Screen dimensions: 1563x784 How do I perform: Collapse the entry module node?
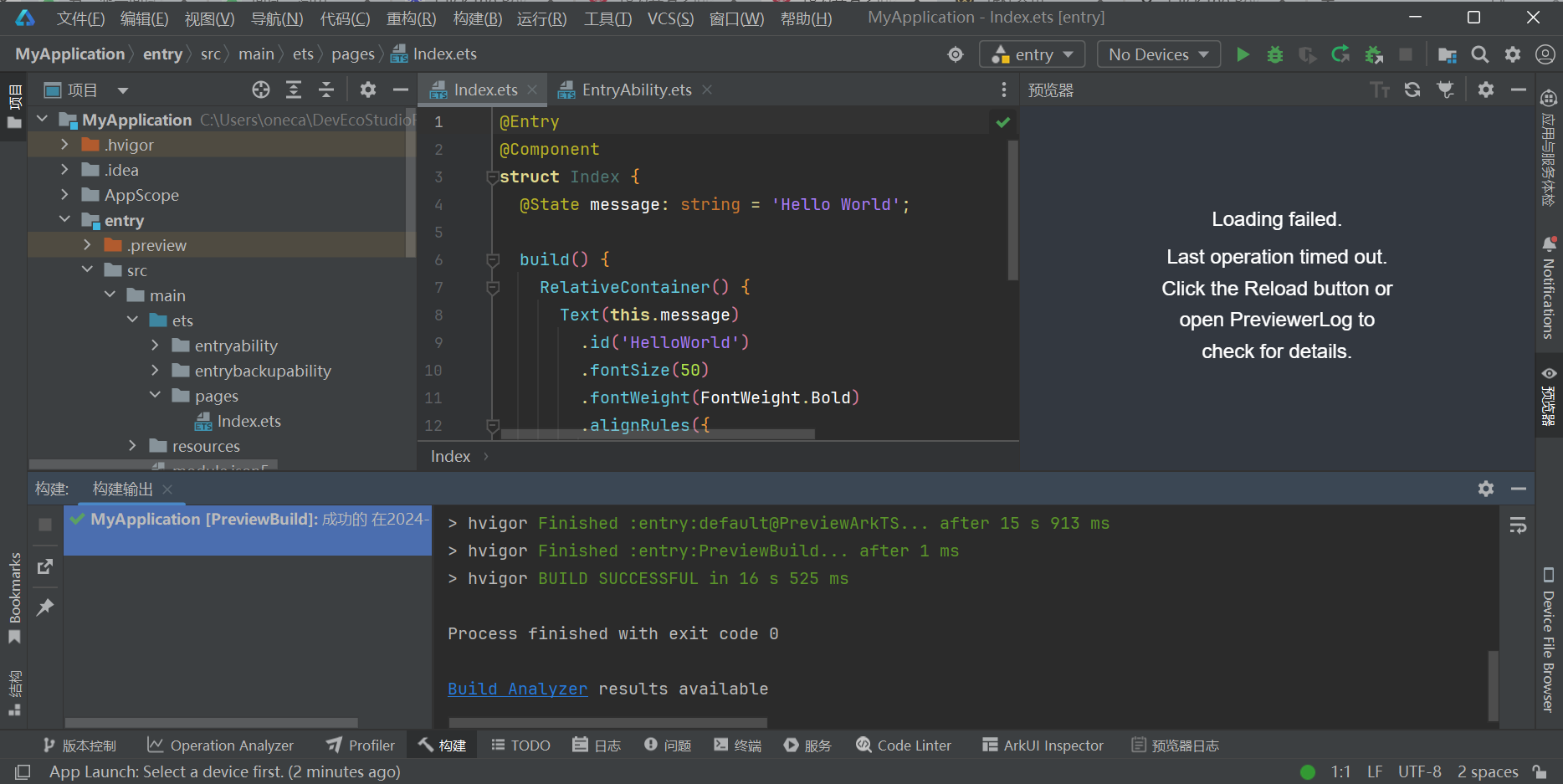pos(64,220)
